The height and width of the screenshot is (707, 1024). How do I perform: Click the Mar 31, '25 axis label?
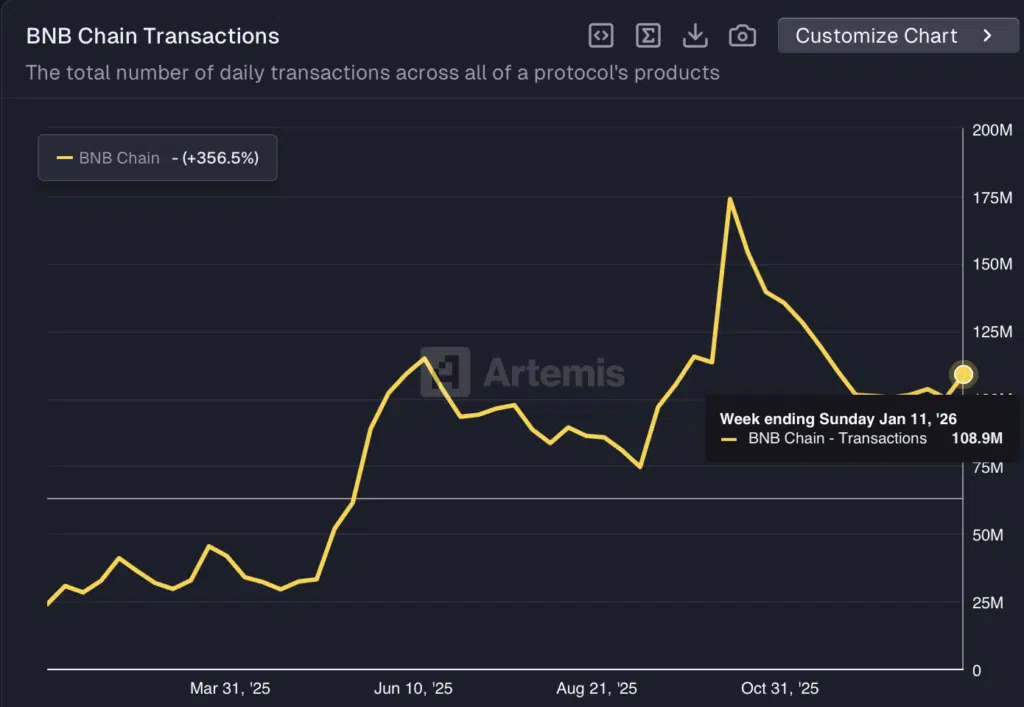coord(230,689)
